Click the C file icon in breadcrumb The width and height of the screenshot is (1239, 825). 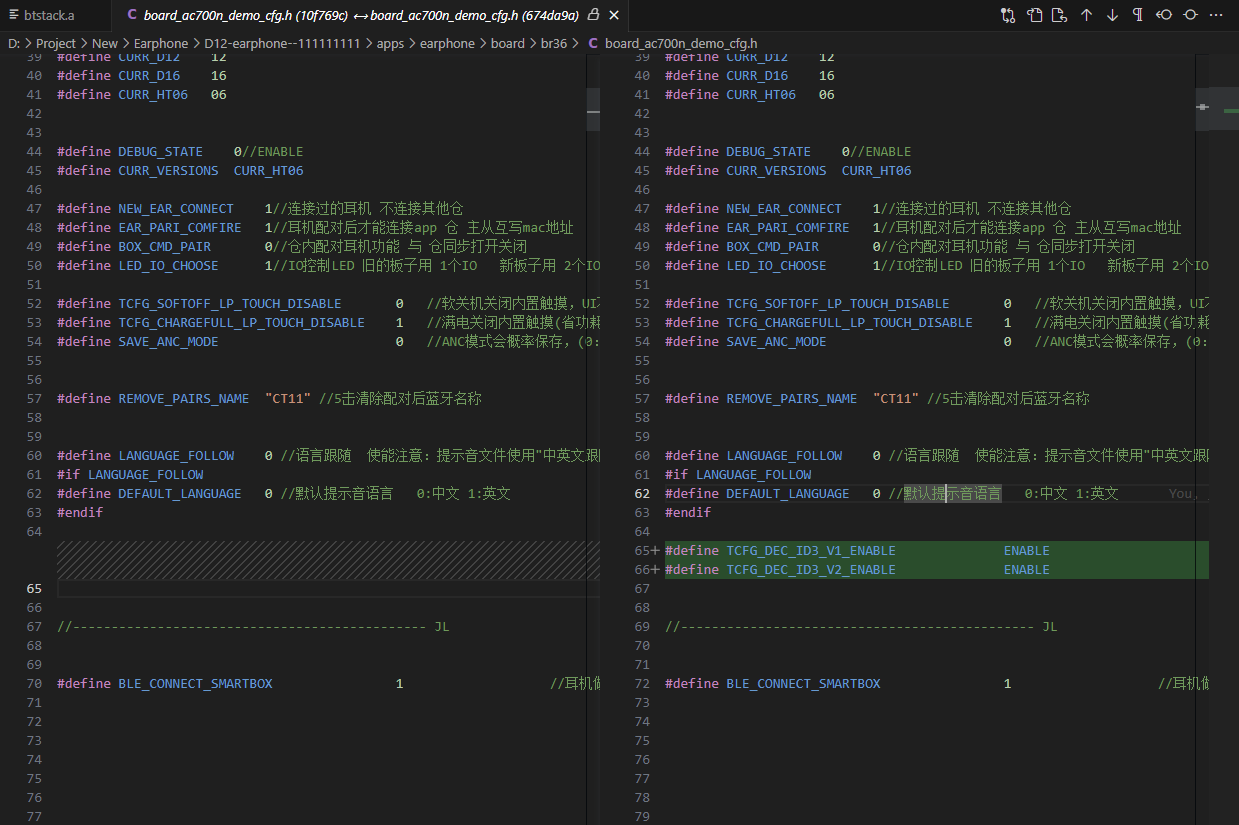point(594,43)
